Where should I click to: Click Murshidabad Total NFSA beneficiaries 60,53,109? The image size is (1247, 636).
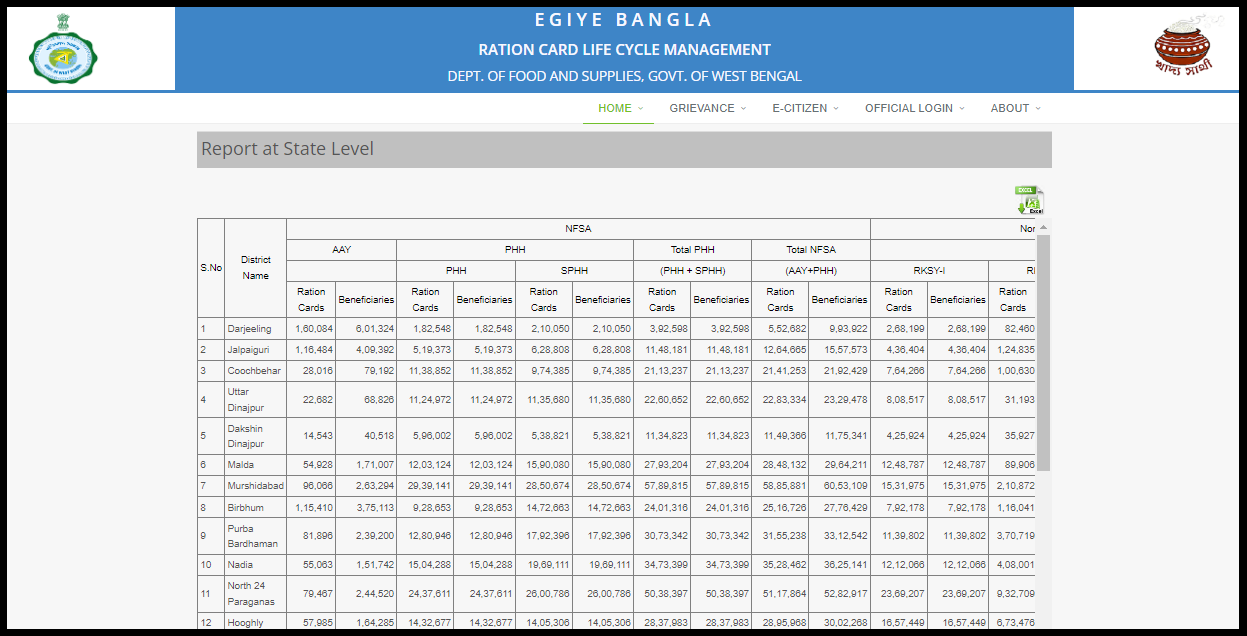846,486
